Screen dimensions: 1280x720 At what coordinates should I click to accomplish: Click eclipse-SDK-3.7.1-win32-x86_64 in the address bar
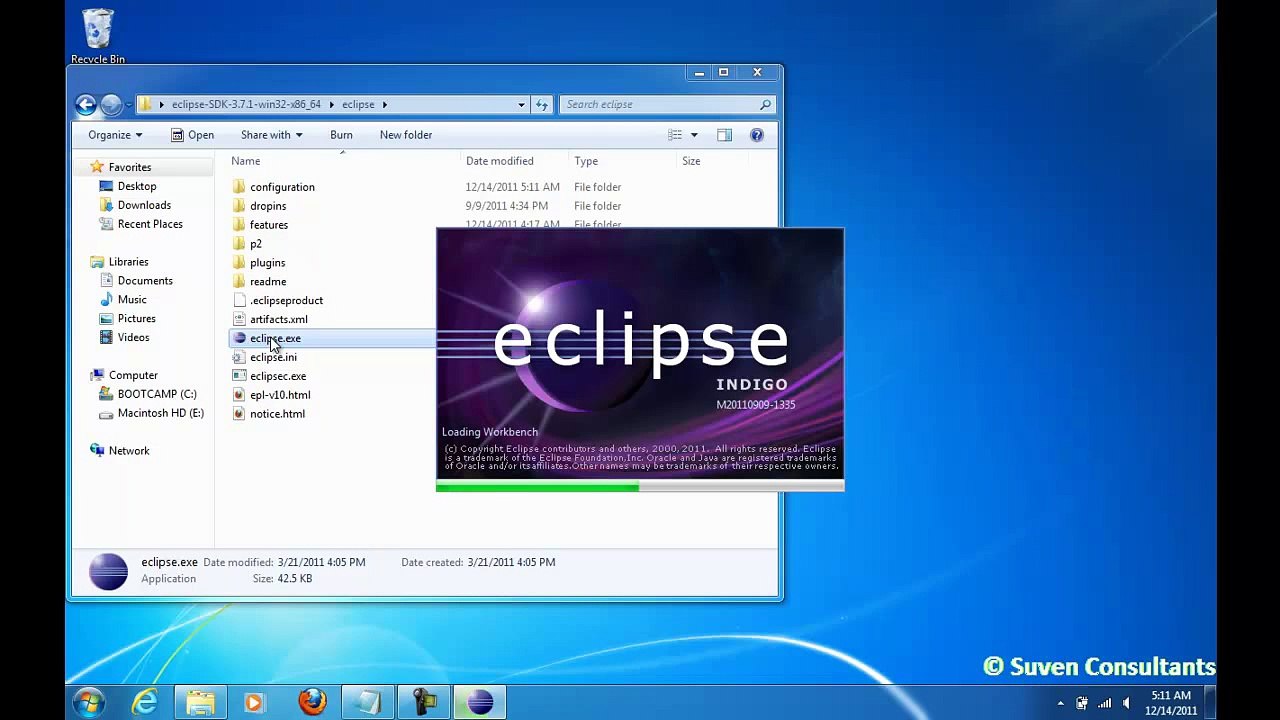(x=246, y=104)
